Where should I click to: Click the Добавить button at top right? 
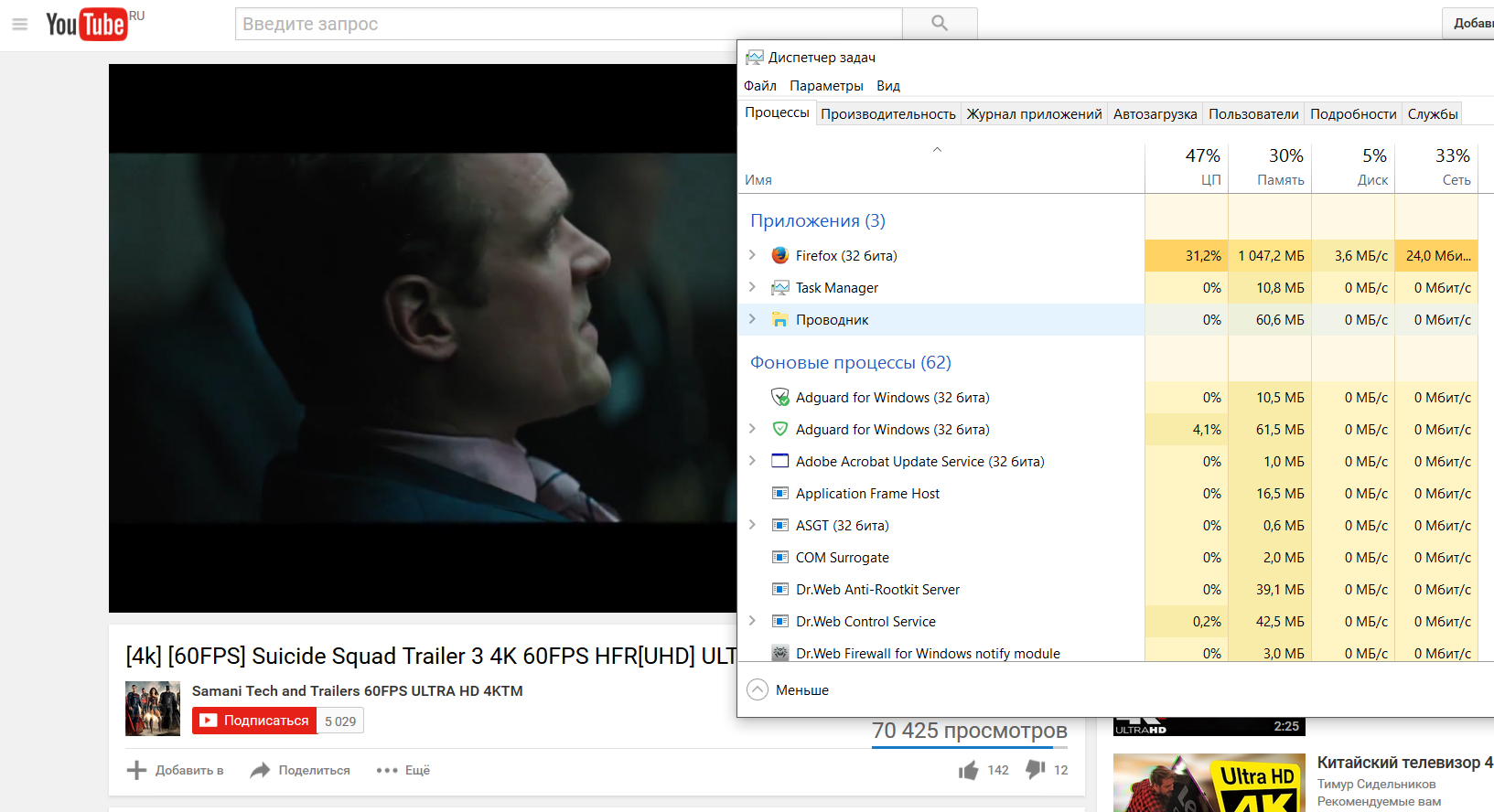1469,23
